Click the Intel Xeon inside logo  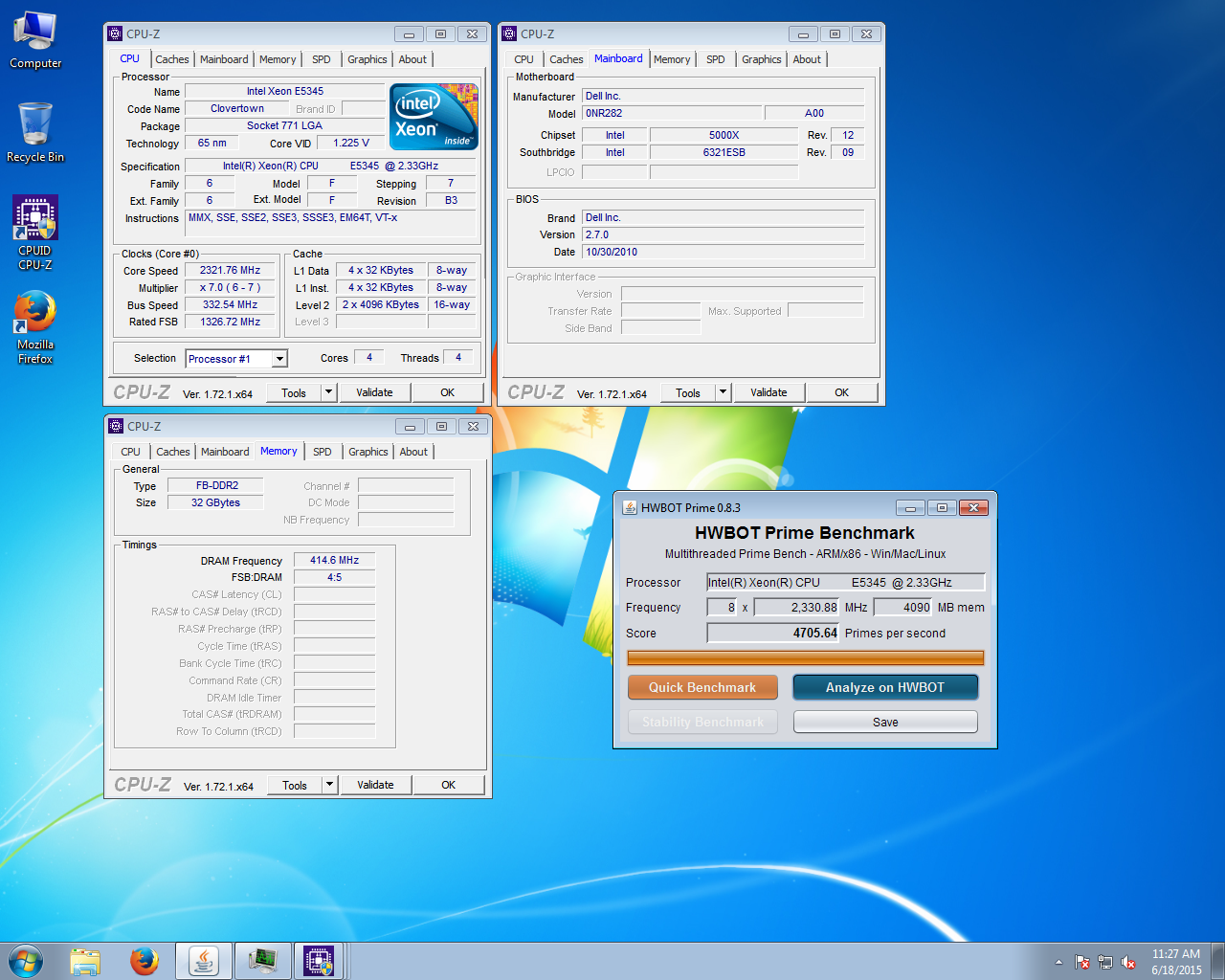[x=434, y=116]
